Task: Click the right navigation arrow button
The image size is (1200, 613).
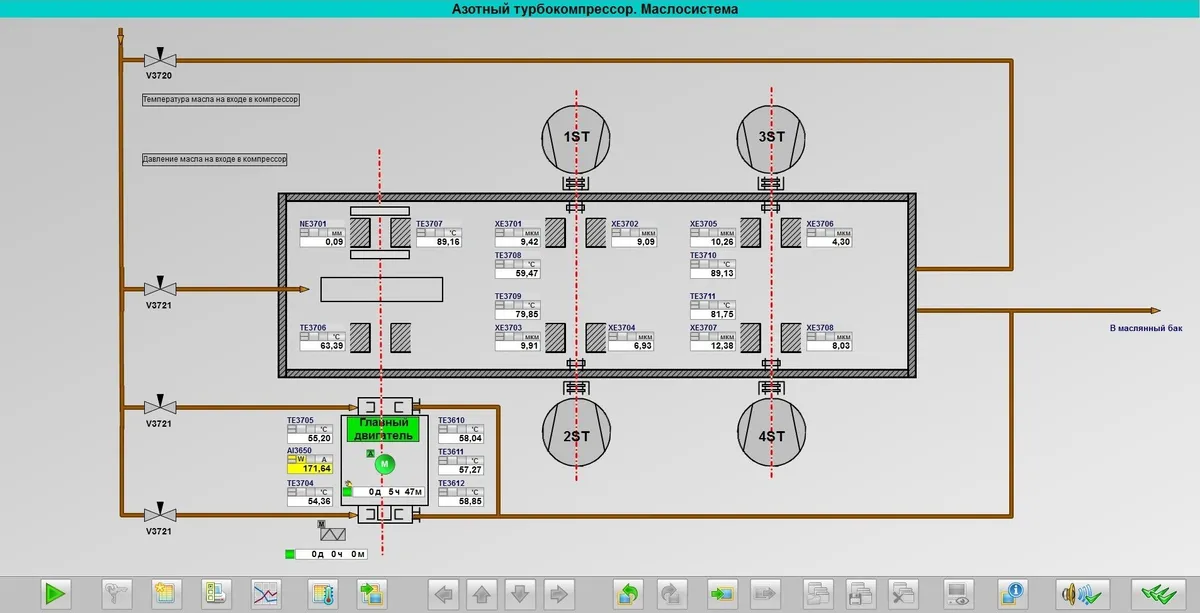Action: [558, 594]
